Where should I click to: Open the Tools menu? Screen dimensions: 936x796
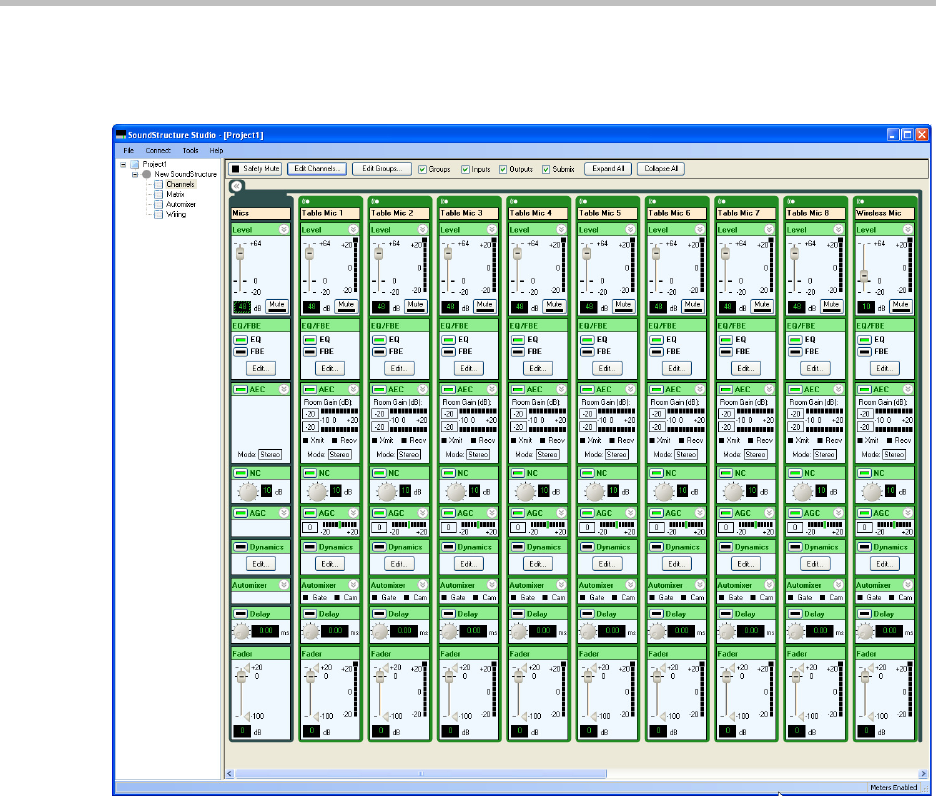pyautogui.click(x=190, y=150)
